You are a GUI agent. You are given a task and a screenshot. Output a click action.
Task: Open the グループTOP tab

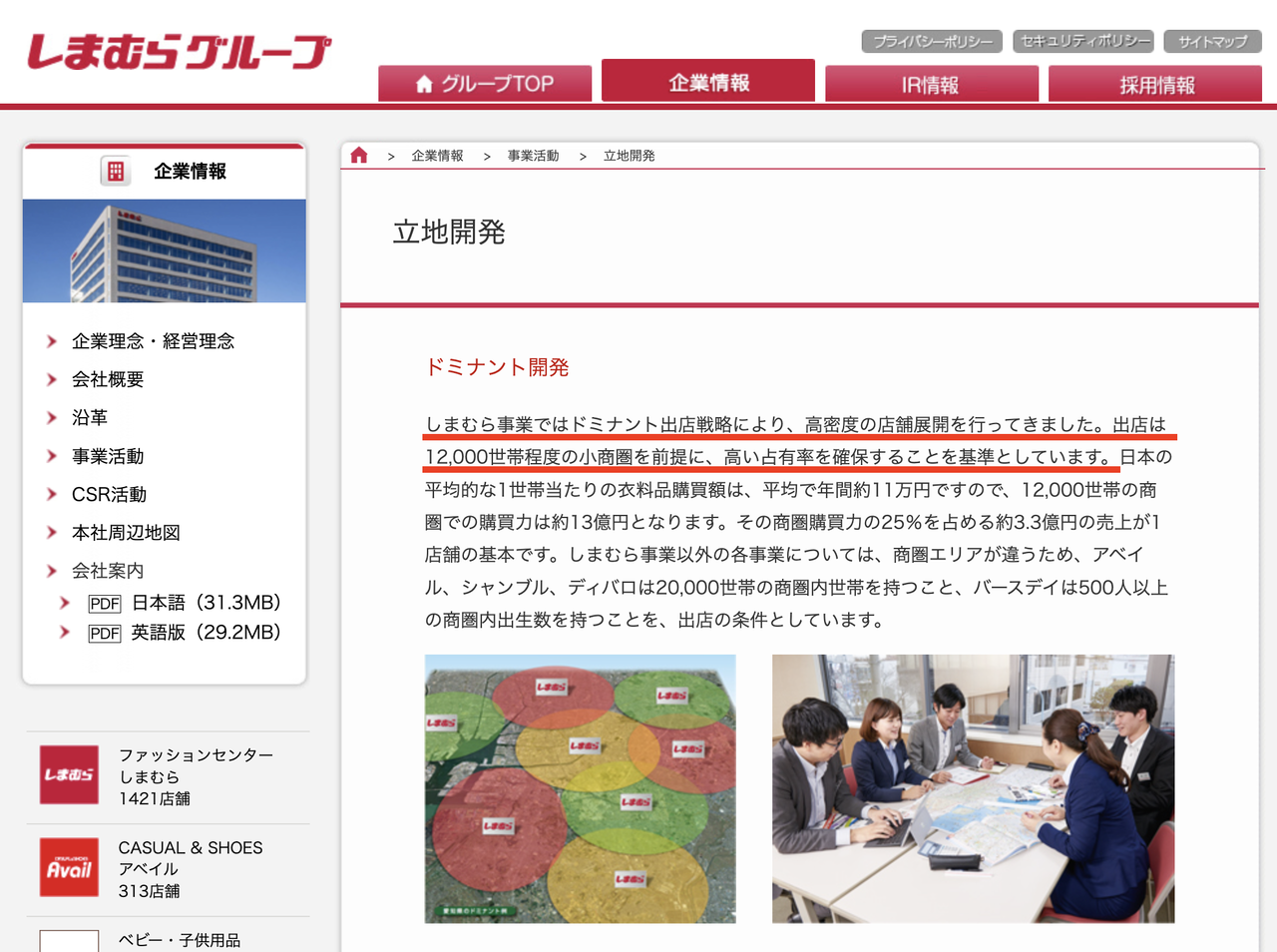pyautogui.click(x=485, y=84)
